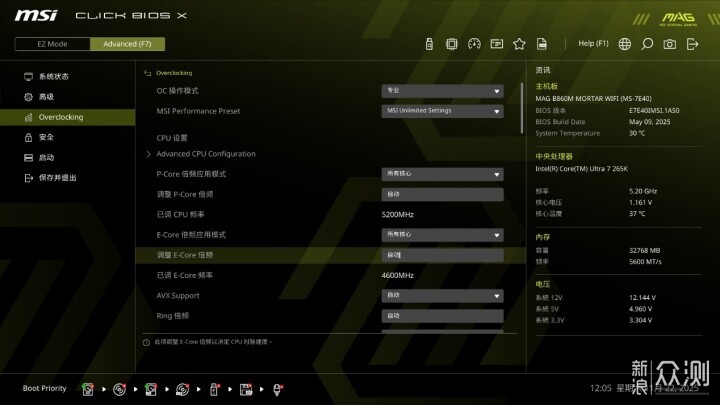This screenshot has height=405, width=720.
Task: Click Ring 倍频 input field
Action: pos(442,316)
